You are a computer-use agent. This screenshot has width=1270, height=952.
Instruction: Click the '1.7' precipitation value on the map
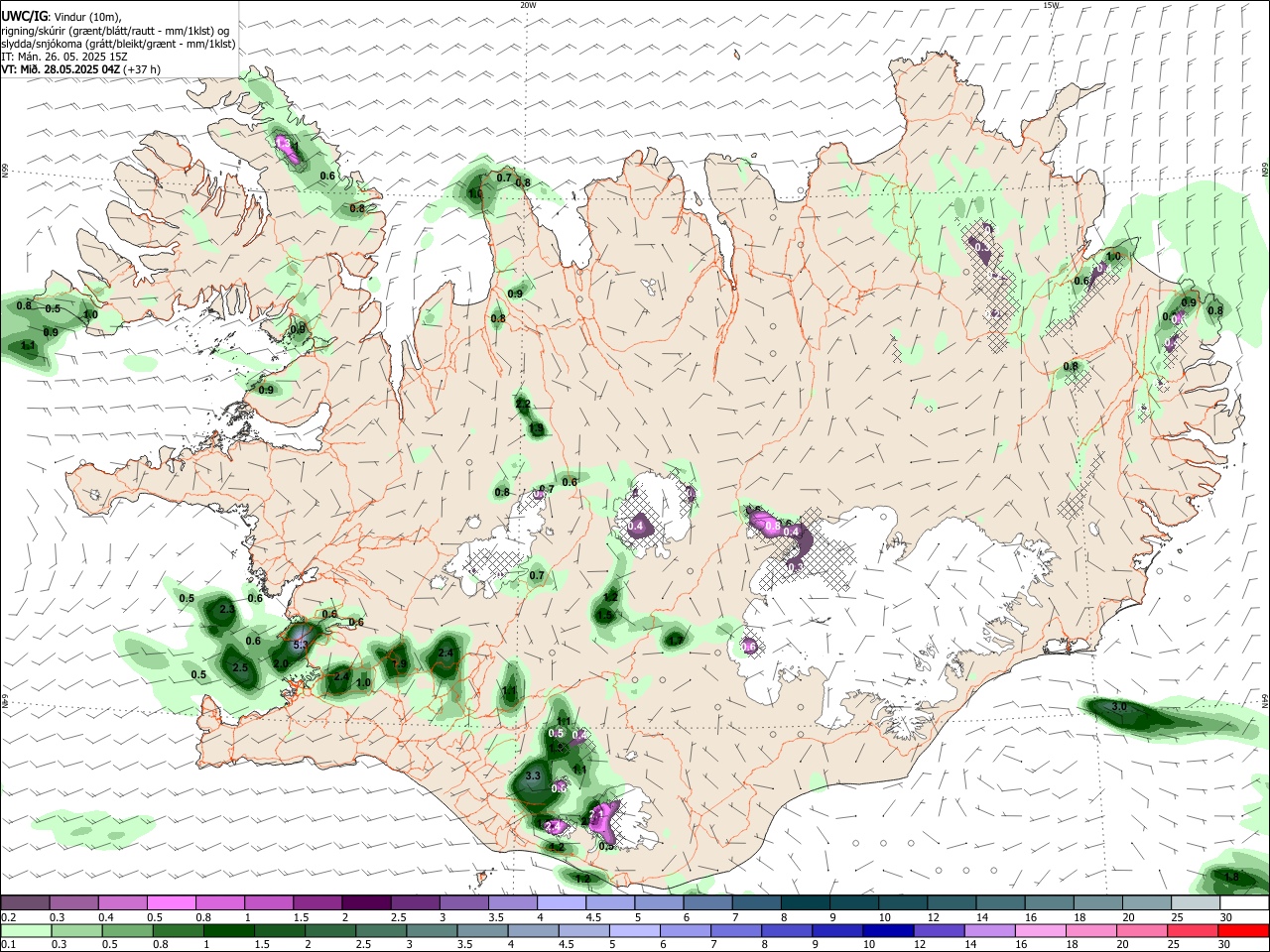pos(676,641)
